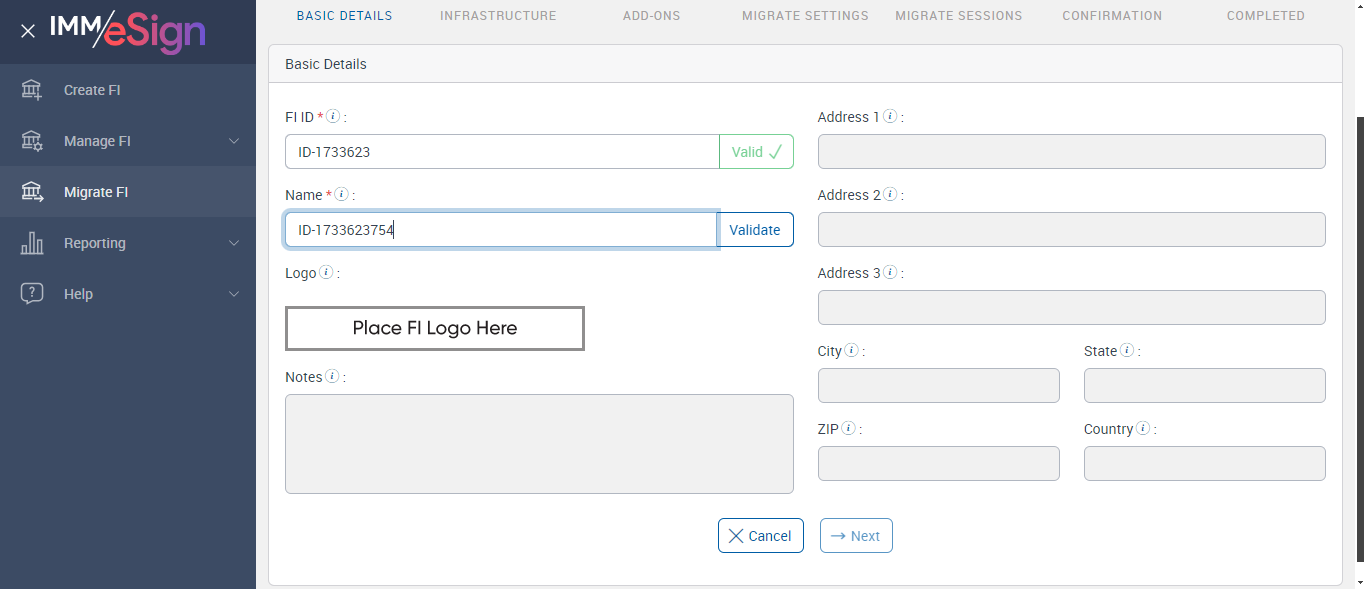Click the Next button
This screenshot has height=589, width=1366.
pyautogui.click(x=856, y=536)
